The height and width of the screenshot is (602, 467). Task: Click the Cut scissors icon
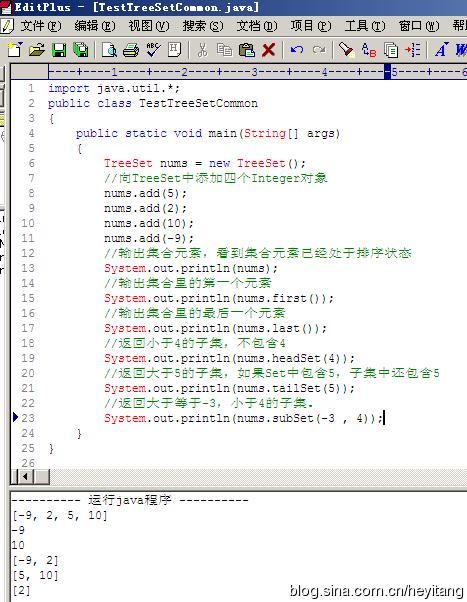pos(202,50)
